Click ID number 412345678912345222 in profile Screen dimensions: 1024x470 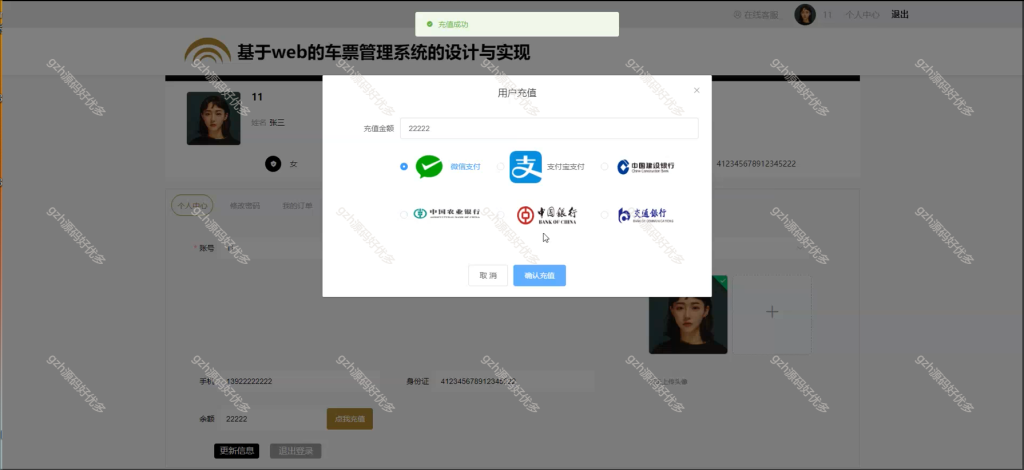click(756, 164)
